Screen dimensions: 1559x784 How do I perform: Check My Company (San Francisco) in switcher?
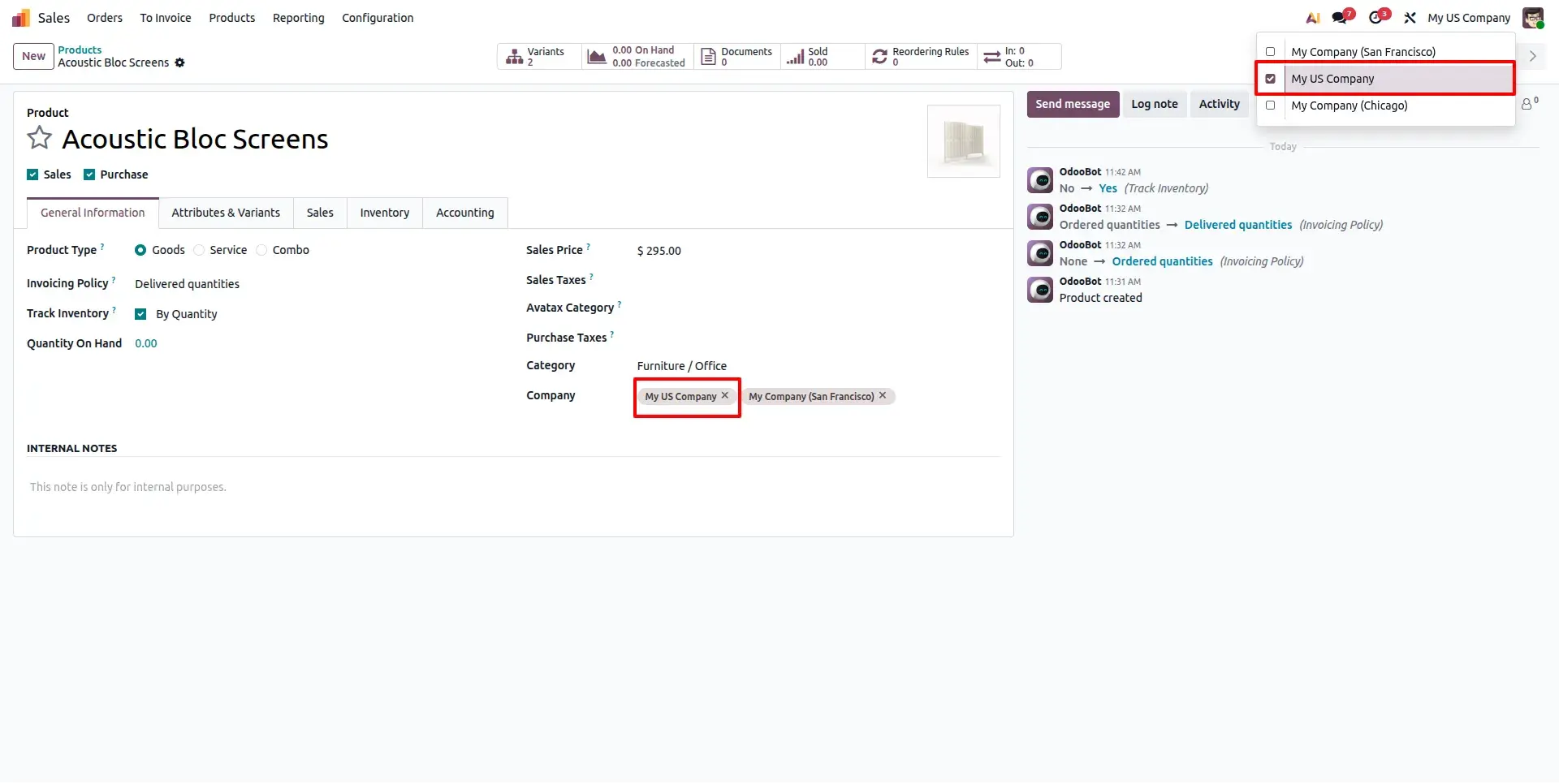(1271, 52)
